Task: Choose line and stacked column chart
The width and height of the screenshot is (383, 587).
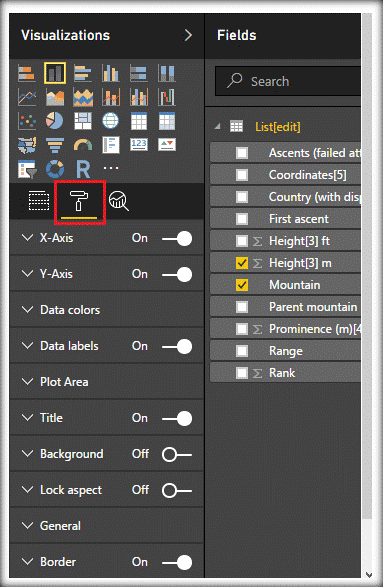Action: tap(111, 97)
